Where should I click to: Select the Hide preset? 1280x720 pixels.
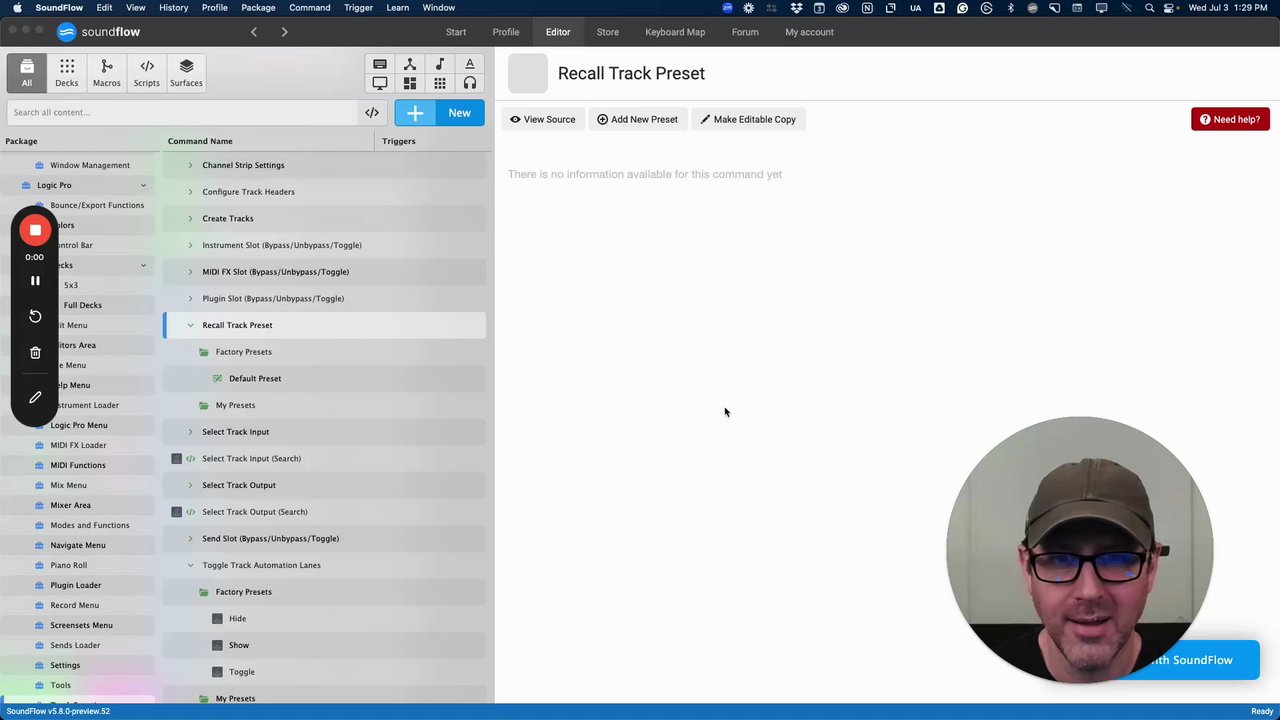tap(237, 618)
